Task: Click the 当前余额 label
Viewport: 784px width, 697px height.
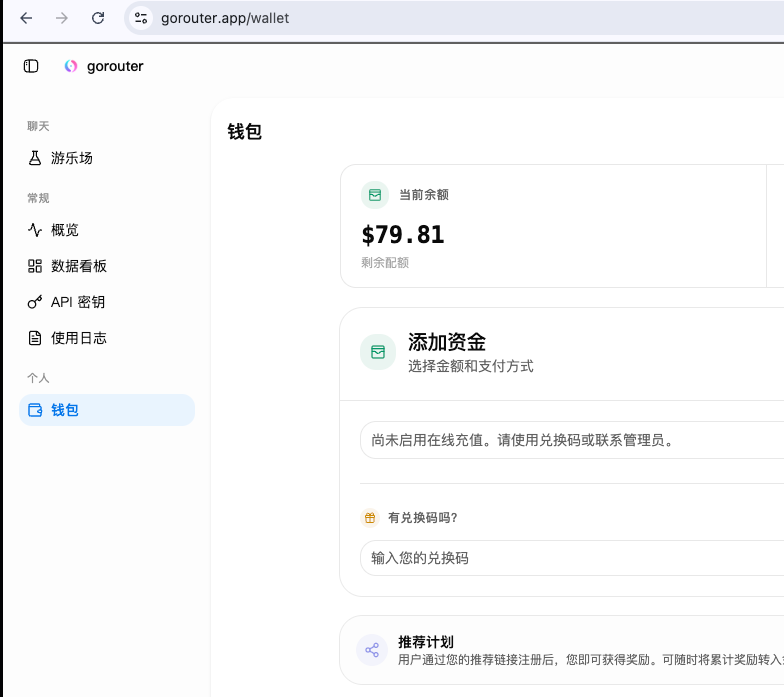Action: 424,194
